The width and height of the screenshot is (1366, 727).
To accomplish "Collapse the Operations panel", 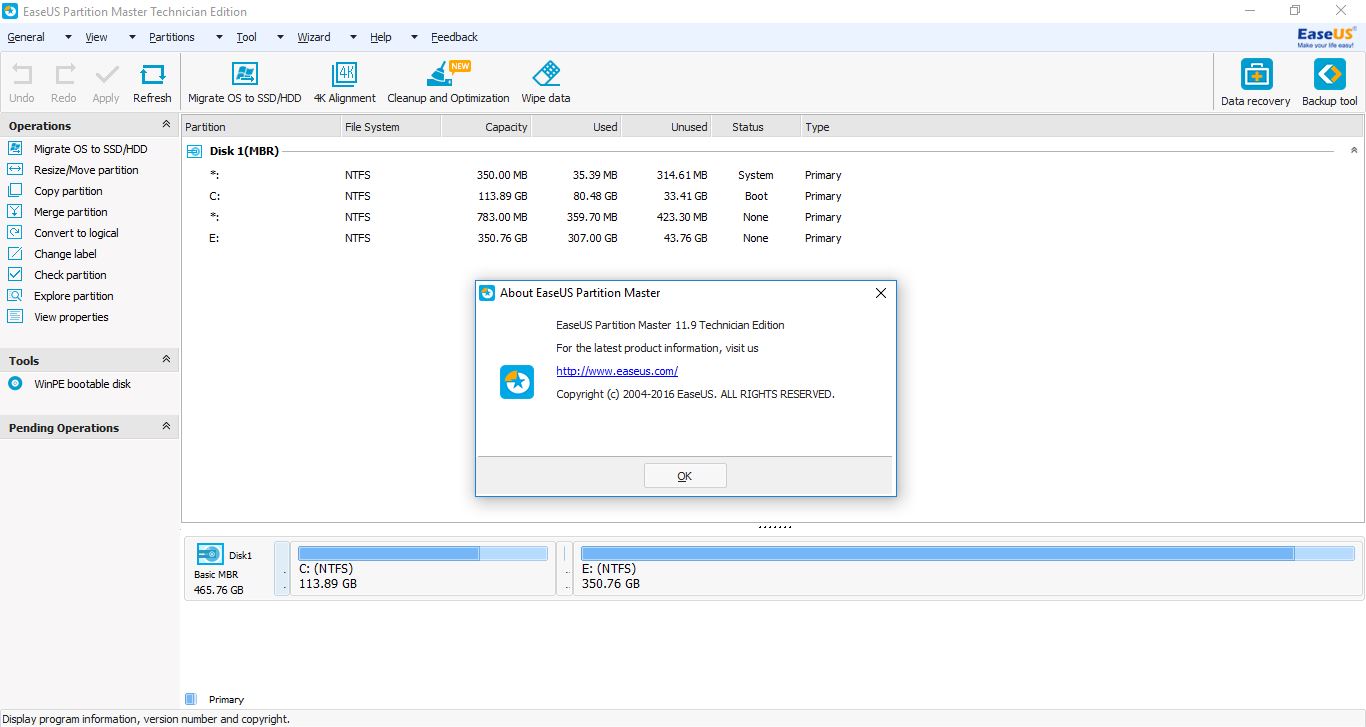I will tap(166, 125).
